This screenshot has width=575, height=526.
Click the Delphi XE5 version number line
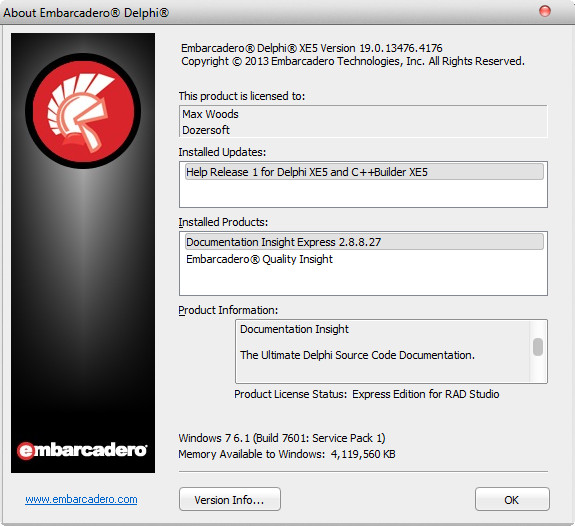(x=312, y=48)
